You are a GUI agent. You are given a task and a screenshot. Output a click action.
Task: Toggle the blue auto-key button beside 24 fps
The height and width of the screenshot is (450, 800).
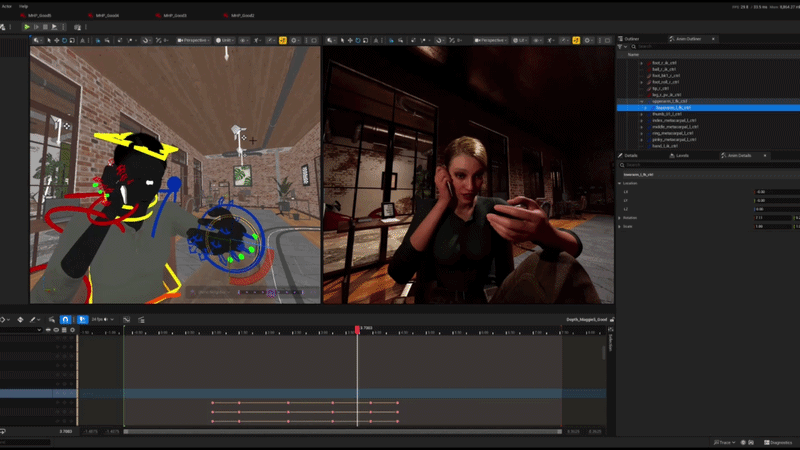click(82, 319)
